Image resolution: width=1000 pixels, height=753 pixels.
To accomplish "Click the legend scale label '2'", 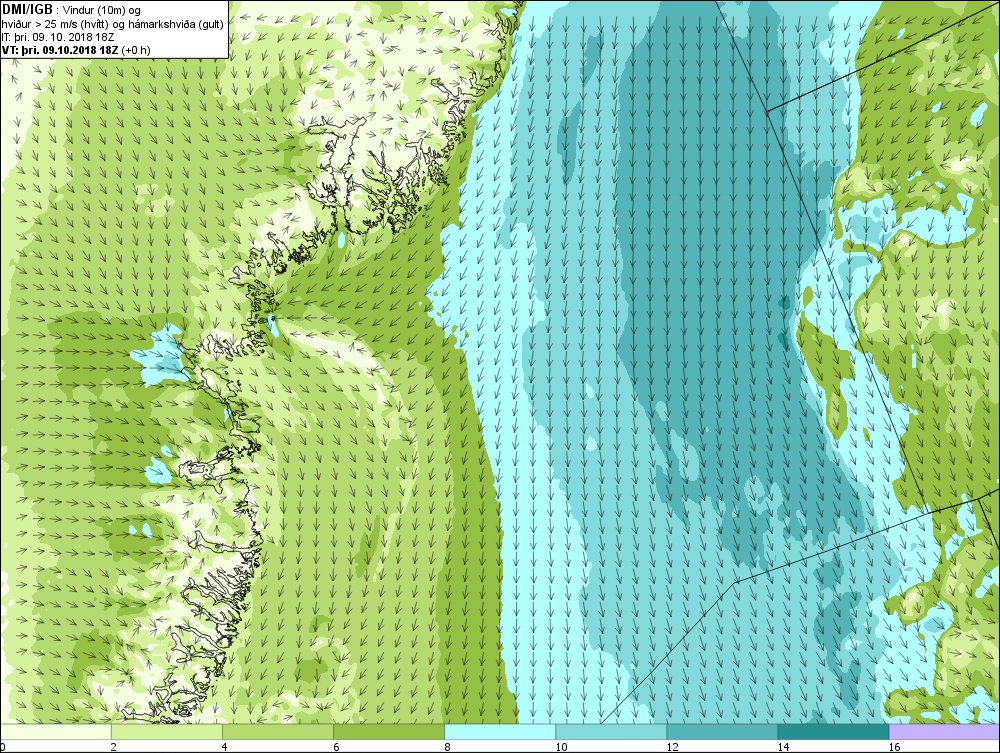I will point(113,747).
